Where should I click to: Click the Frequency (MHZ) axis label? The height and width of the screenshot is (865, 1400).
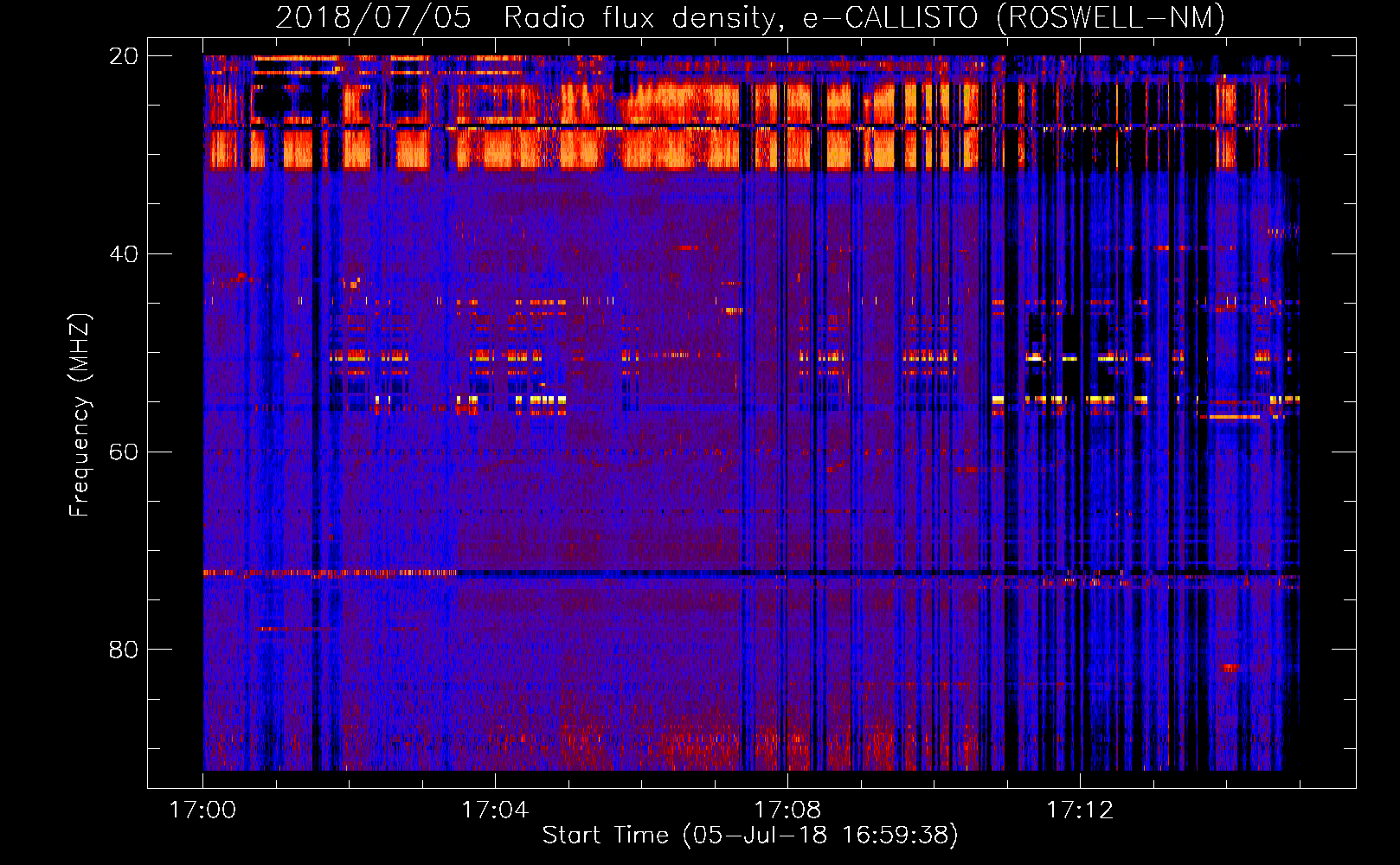tap(80, 415)
